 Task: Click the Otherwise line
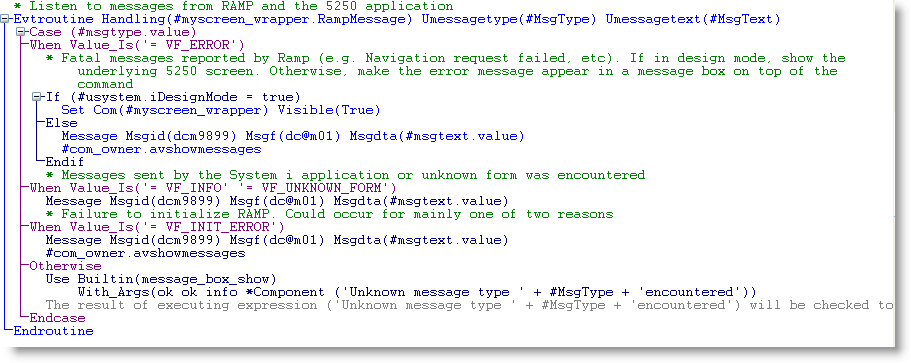(x=65, y=266)
